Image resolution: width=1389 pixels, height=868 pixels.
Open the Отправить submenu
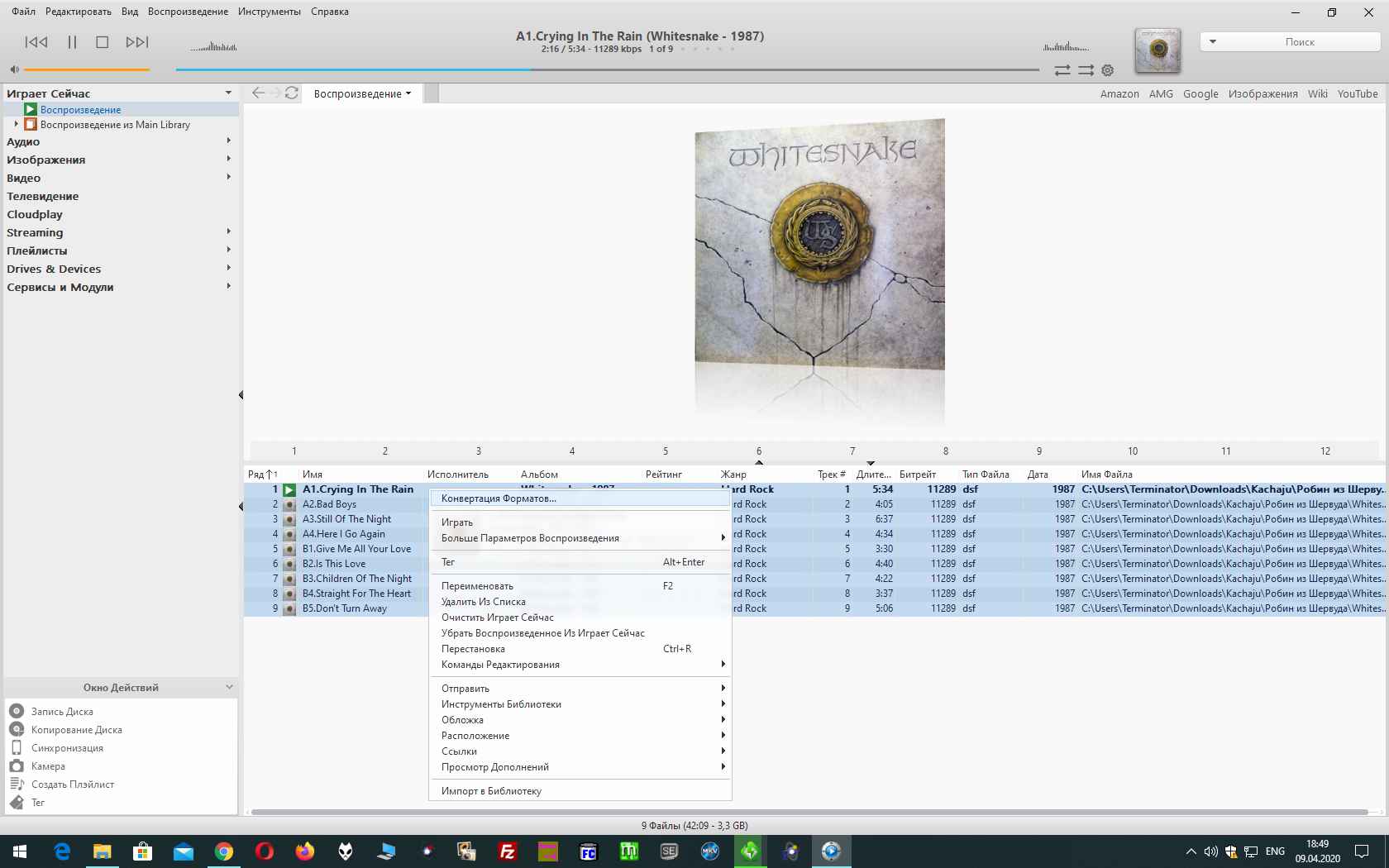[x=580, y=689]
